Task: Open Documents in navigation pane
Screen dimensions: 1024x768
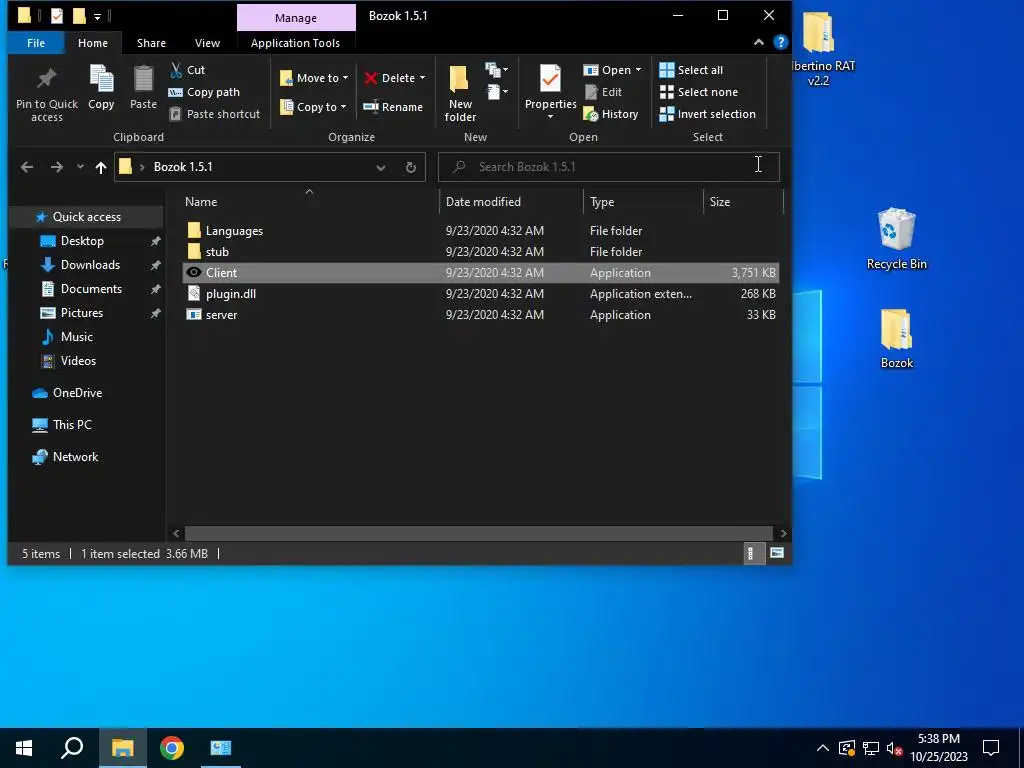Action: click(x=91, y=289)
